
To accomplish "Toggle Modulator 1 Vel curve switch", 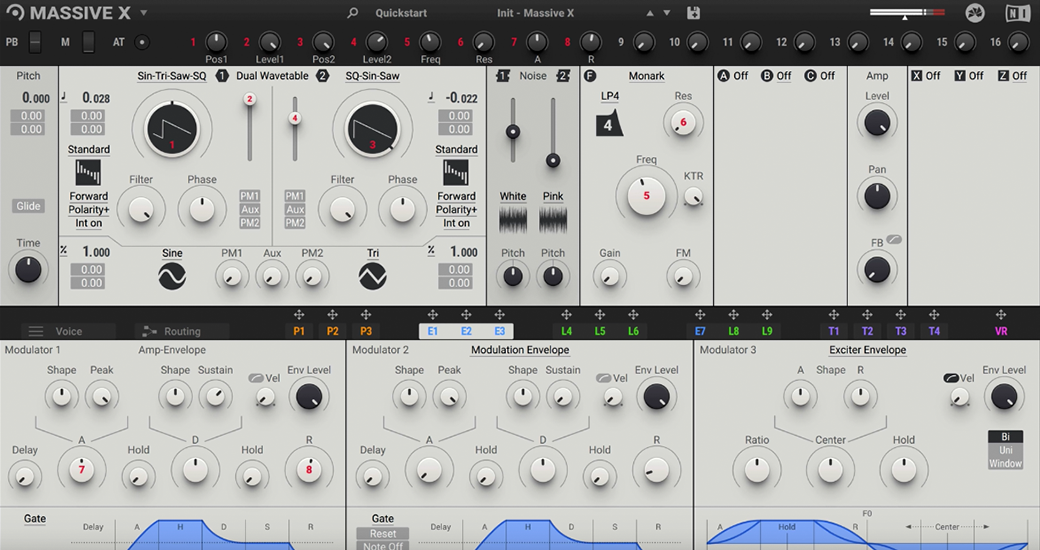I will (x=256, y=378).
